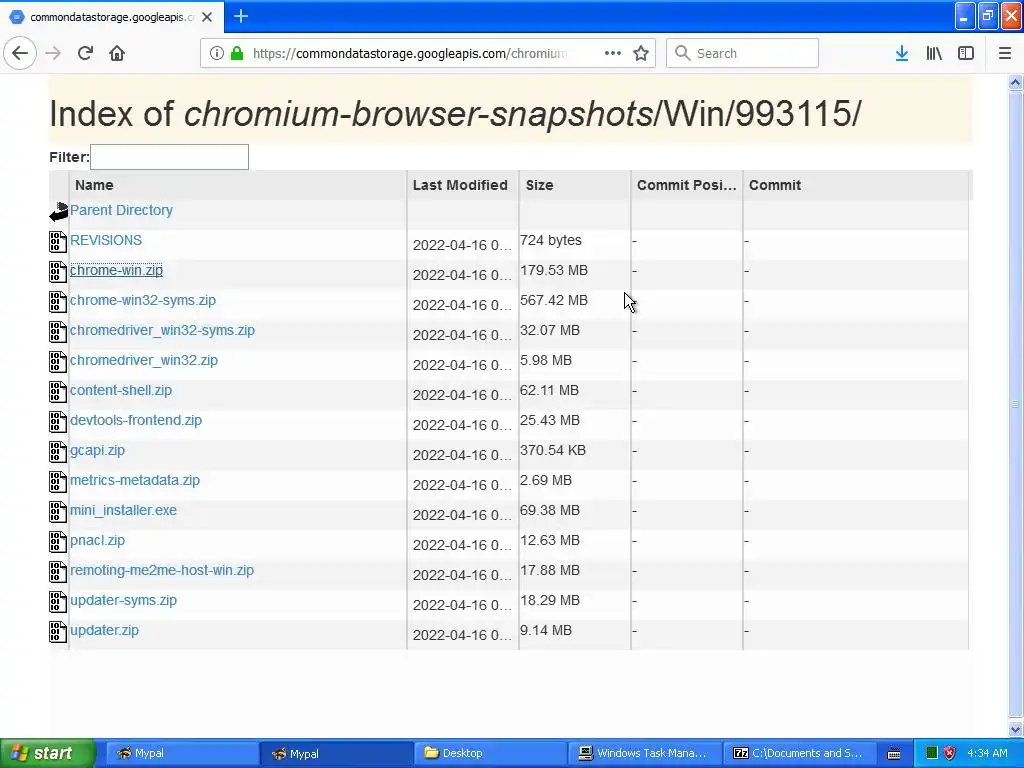Download chrome-win.zip

116,270
